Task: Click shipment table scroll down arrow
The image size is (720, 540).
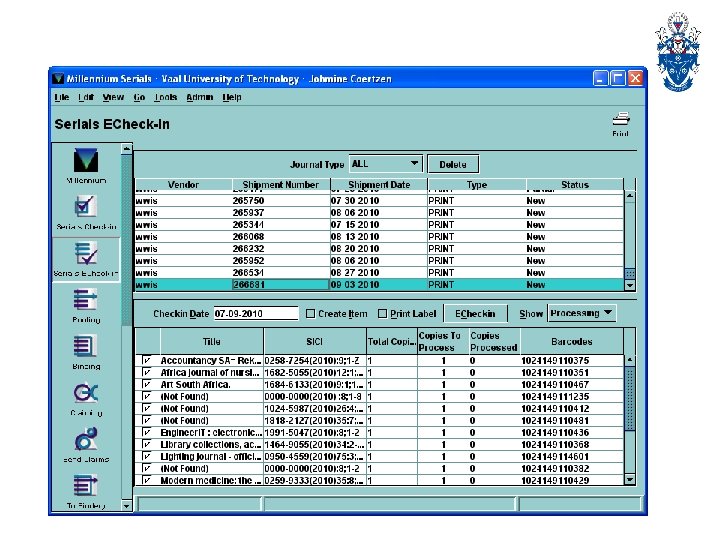Action: (x=630, y=285)
